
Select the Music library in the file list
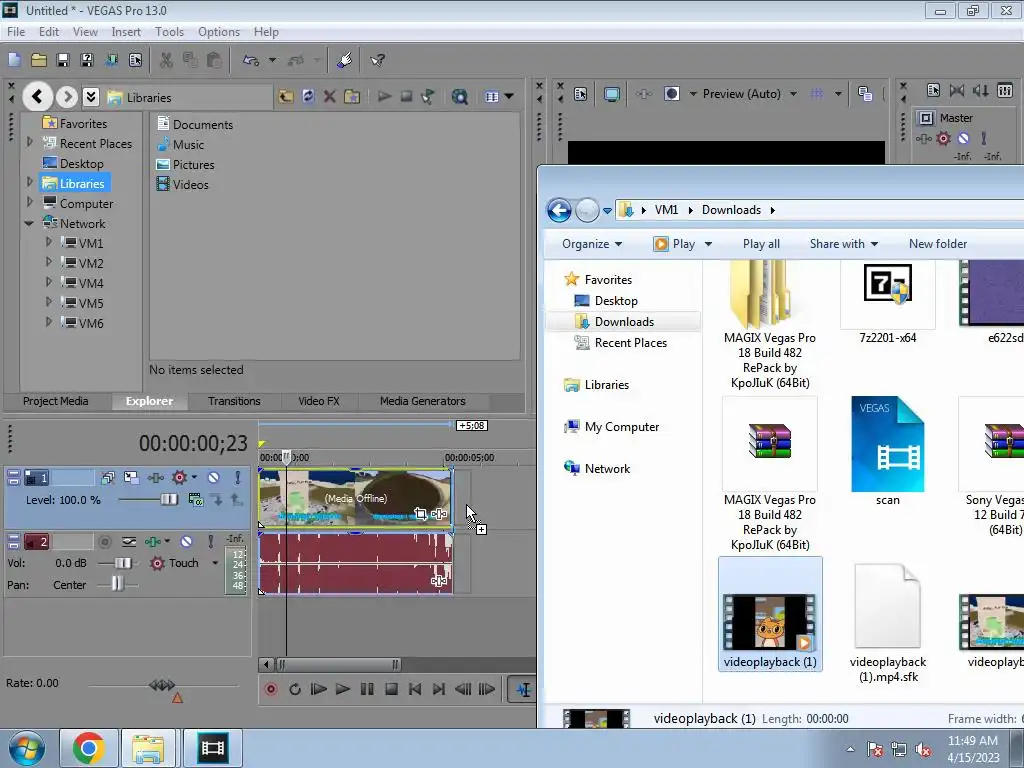pyautogui.click(x=181, y=144)
